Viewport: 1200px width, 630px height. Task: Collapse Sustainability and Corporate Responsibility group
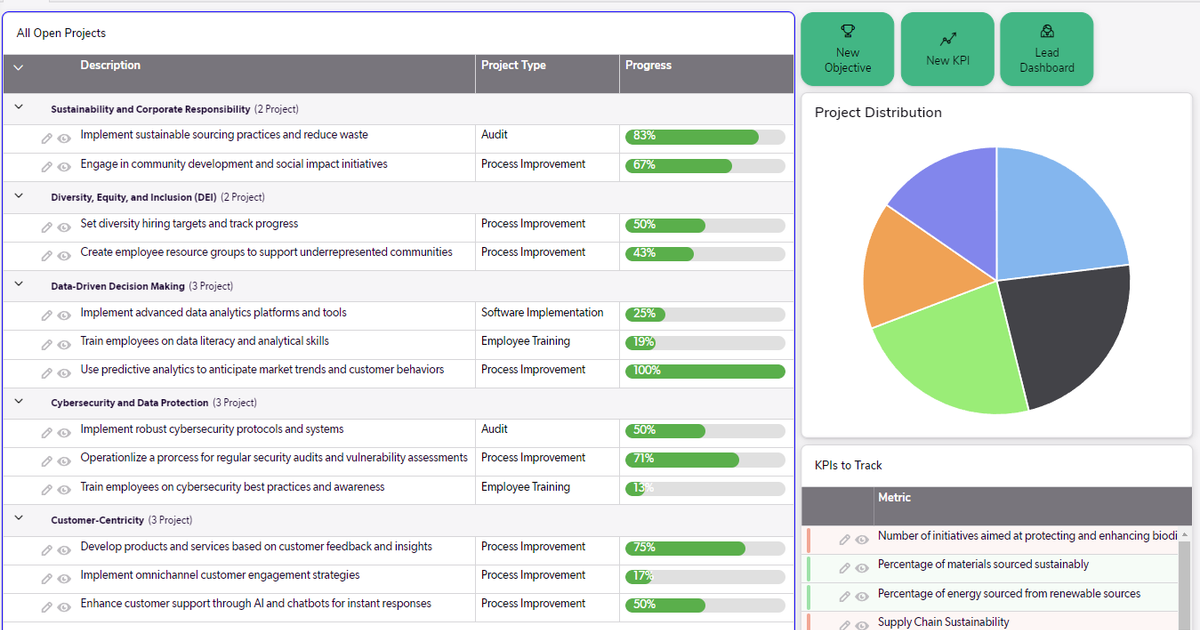click(18, 106)
